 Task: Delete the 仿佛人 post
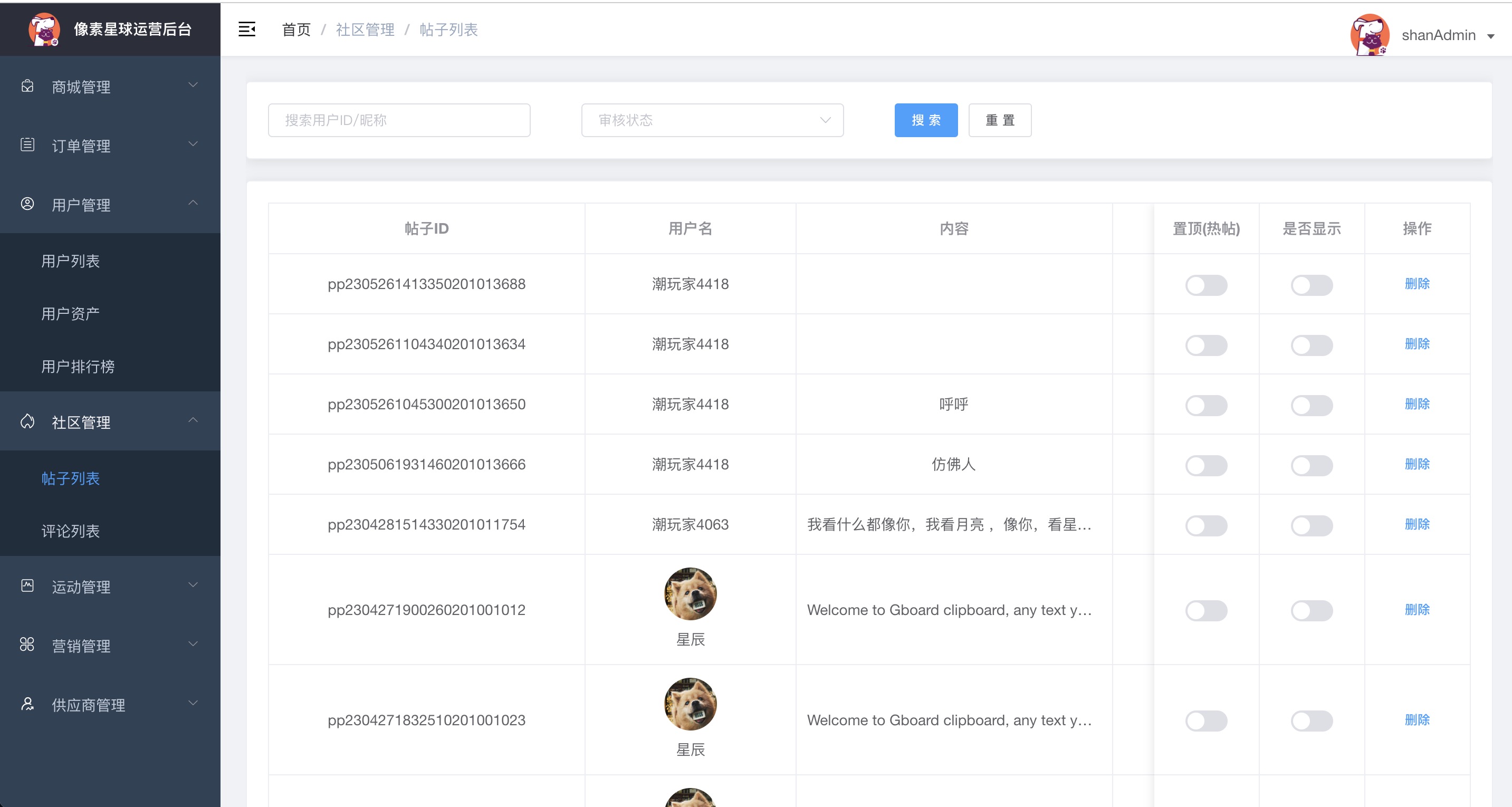[1417, 464]
